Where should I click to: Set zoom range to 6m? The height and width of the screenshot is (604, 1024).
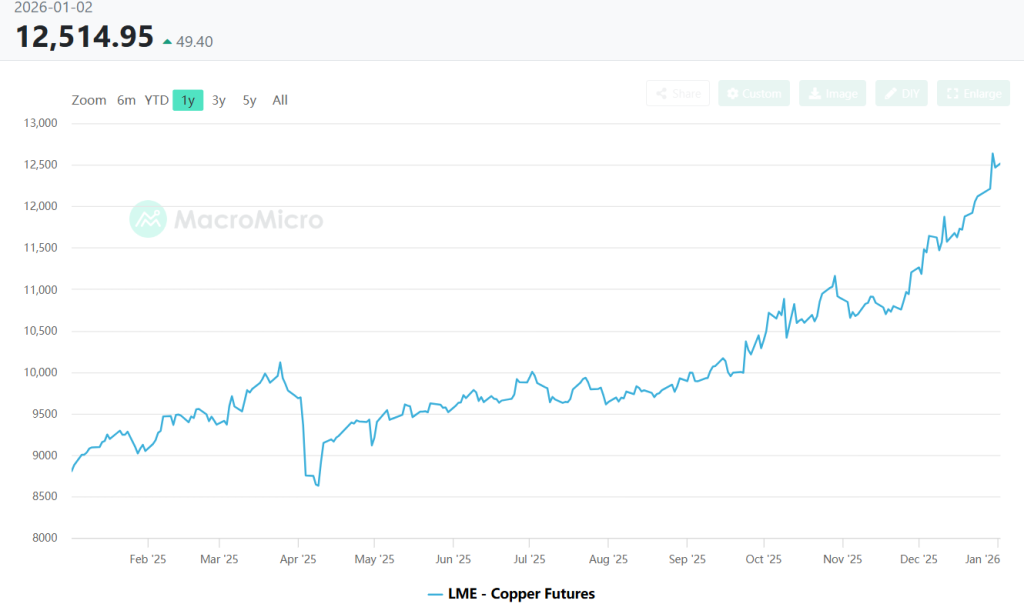pyautogui.click(x=126, y=100)
